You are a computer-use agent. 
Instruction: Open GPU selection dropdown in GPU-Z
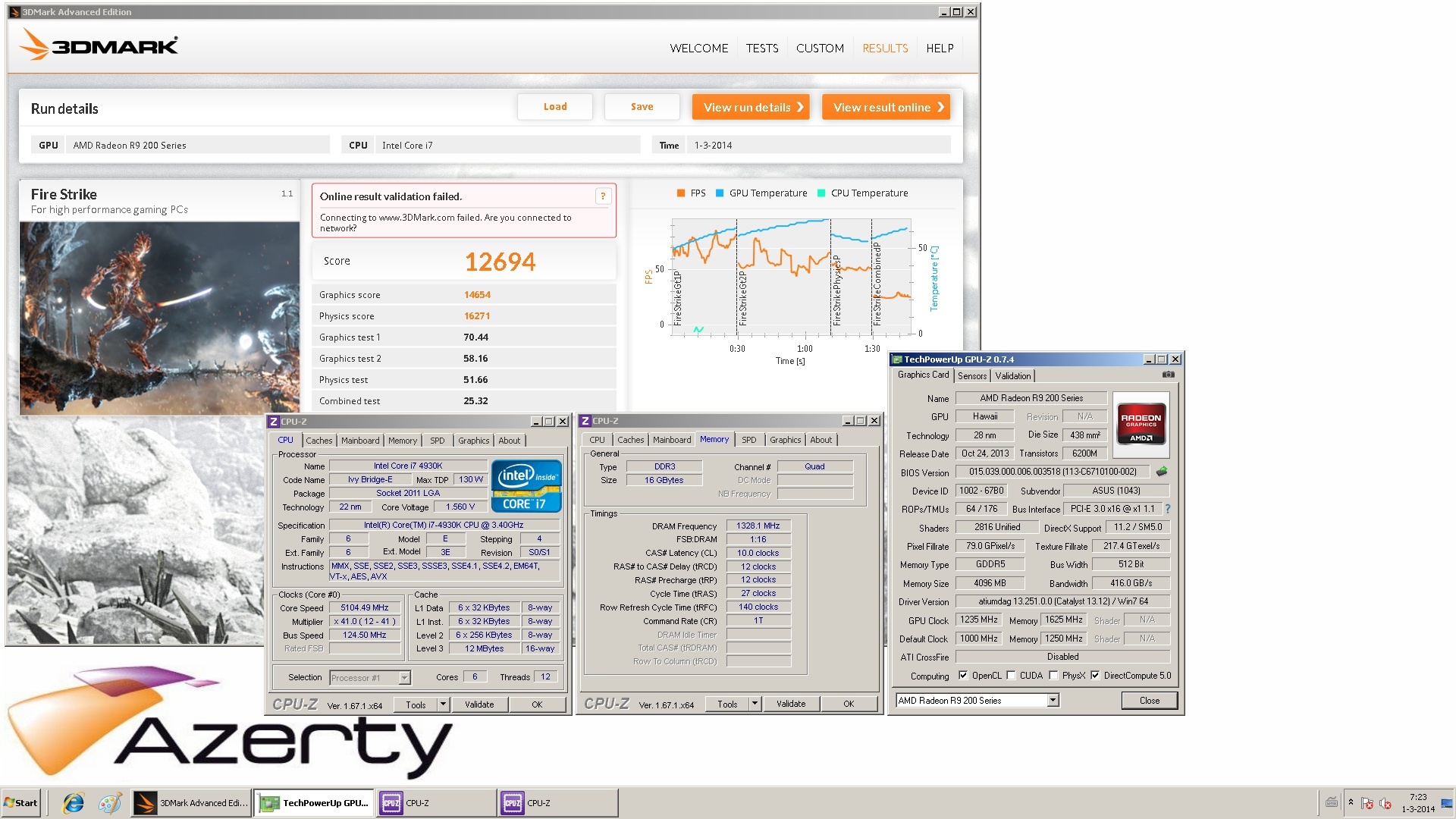1053,701
